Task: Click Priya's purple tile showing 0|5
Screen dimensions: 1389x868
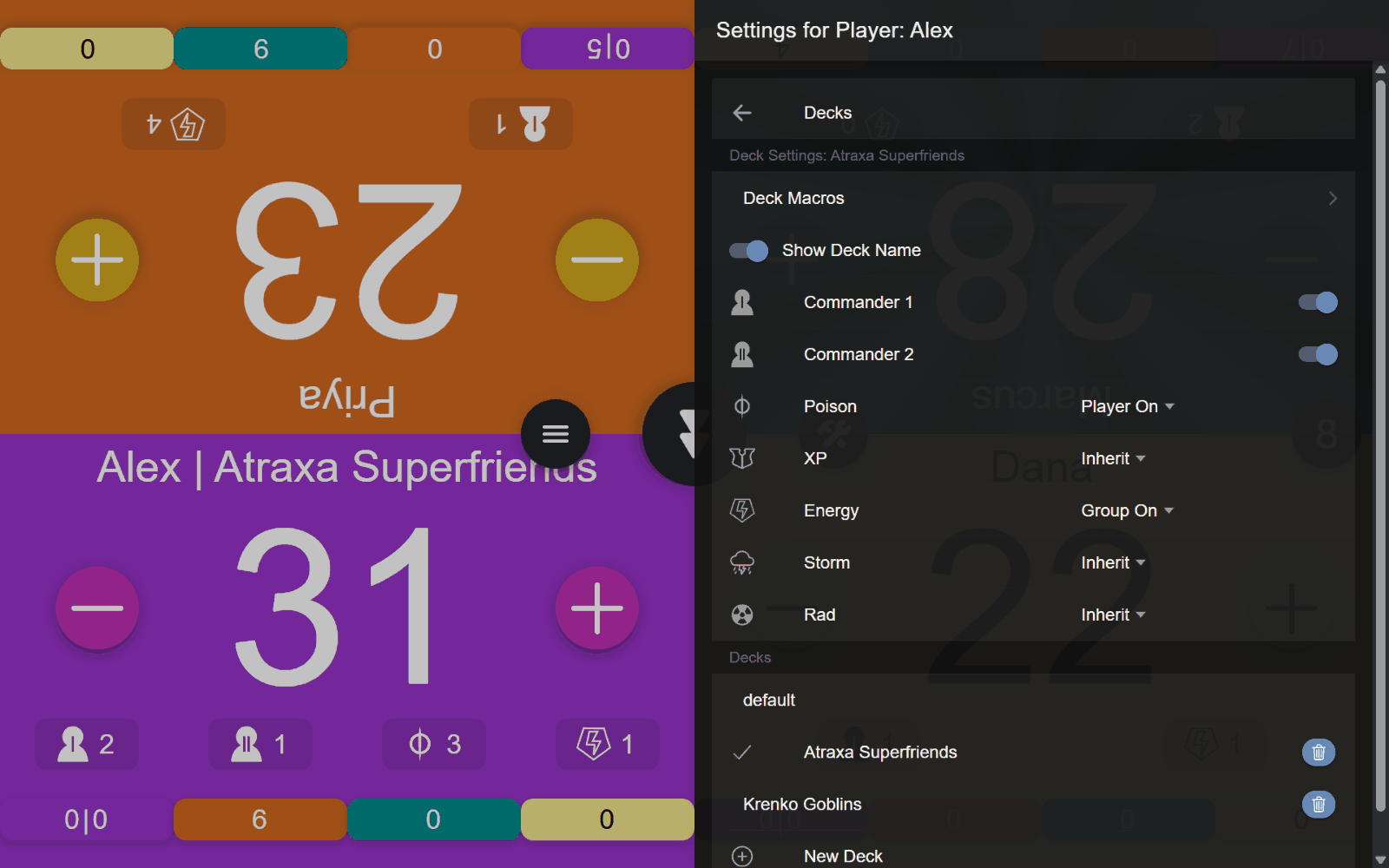Action: pos(608,49)
